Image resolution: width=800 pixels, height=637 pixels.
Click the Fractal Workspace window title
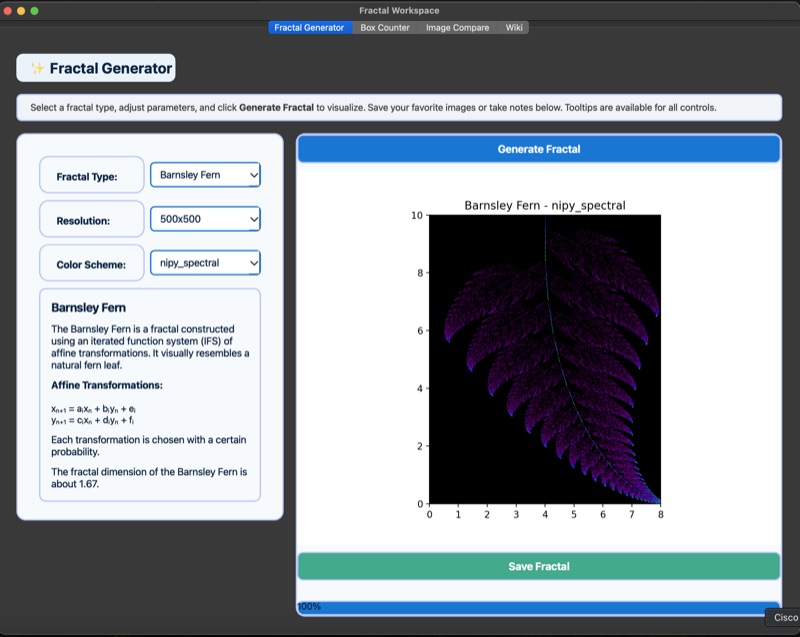399,10
